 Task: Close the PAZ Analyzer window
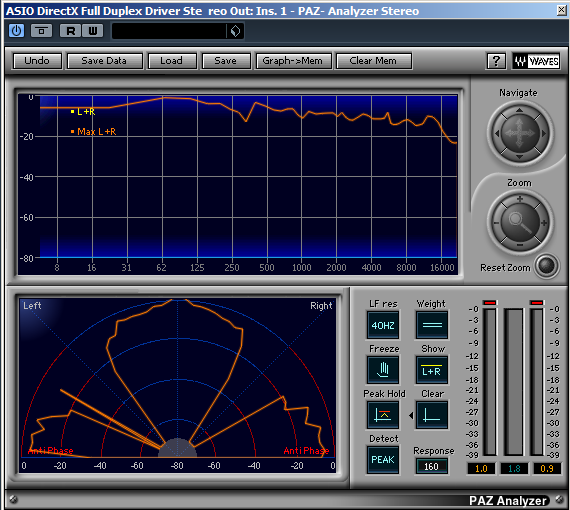pos(562,10)
